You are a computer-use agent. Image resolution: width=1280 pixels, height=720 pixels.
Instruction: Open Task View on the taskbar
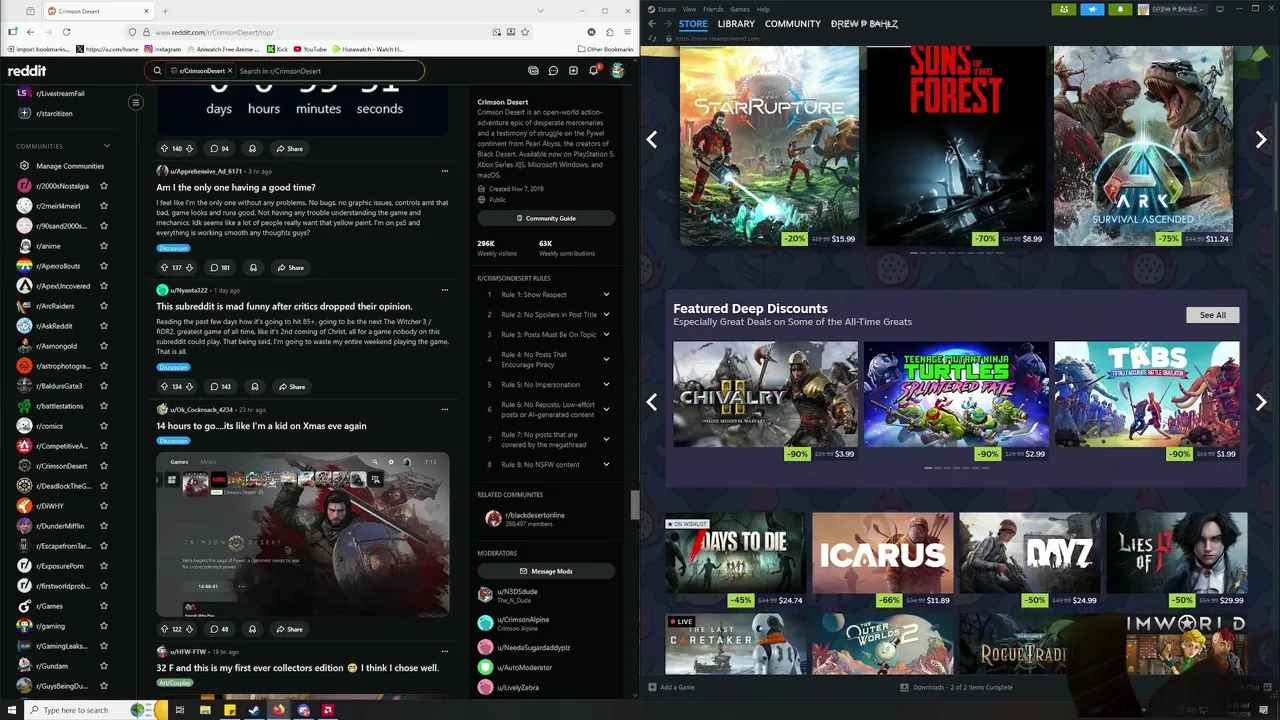[x=180, y=710]
